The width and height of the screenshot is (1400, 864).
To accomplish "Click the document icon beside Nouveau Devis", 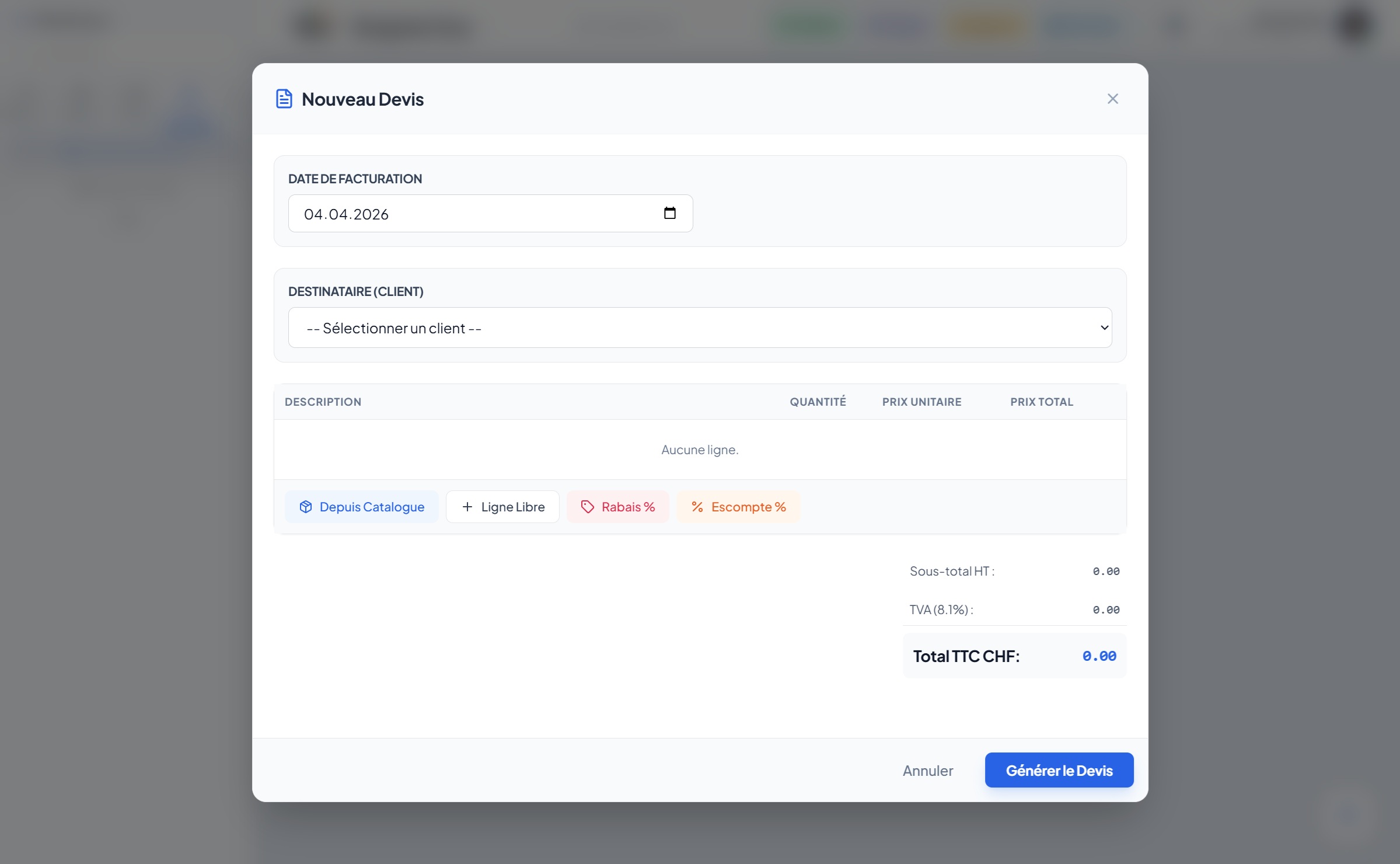I will point(284,99).
